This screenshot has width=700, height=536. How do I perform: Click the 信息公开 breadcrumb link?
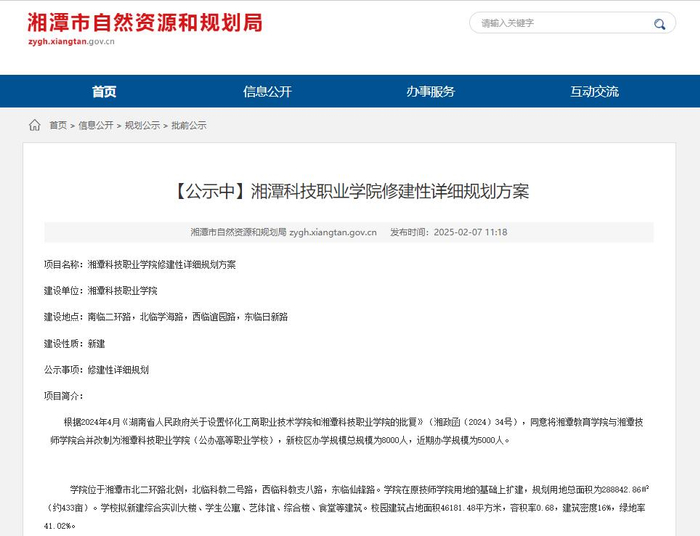point(96,125)
